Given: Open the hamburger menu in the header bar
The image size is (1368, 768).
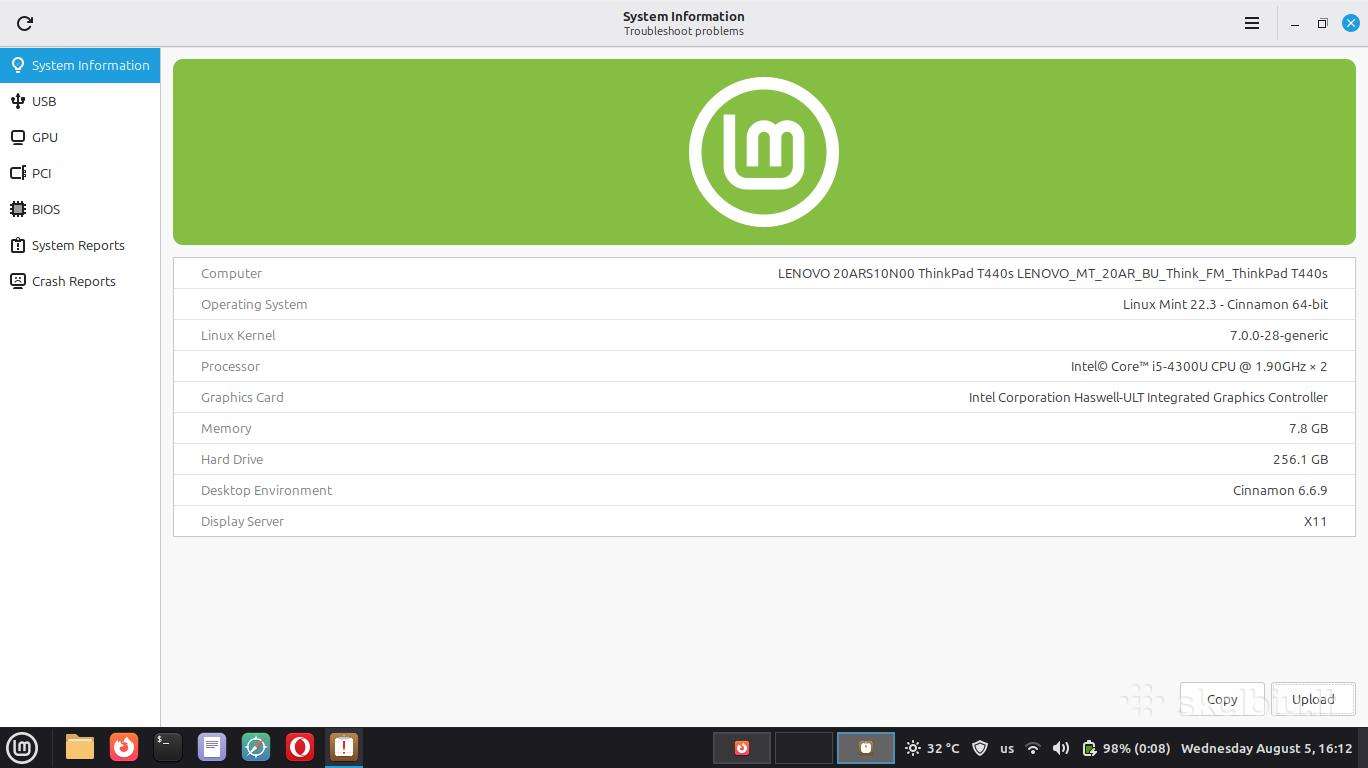Looking at the screenshot, I should pos(1251,23).
